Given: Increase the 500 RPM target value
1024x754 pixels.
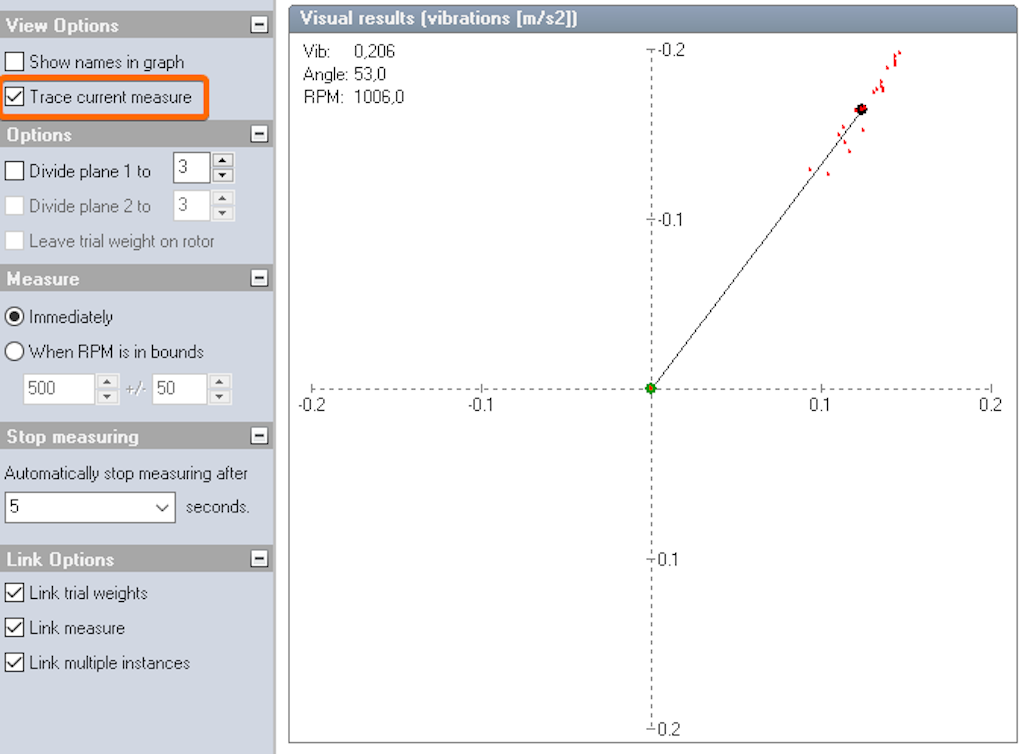Looking at the screenshot, I should click(108, 381).
